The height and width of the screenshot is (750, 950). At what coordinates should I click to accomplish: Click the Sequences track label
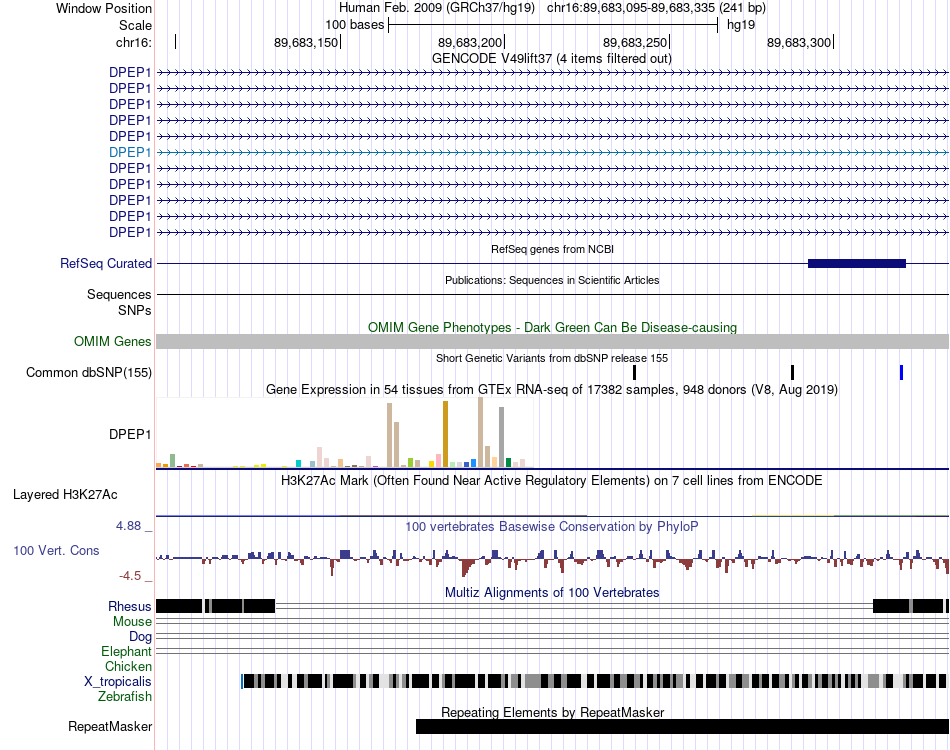119,294
